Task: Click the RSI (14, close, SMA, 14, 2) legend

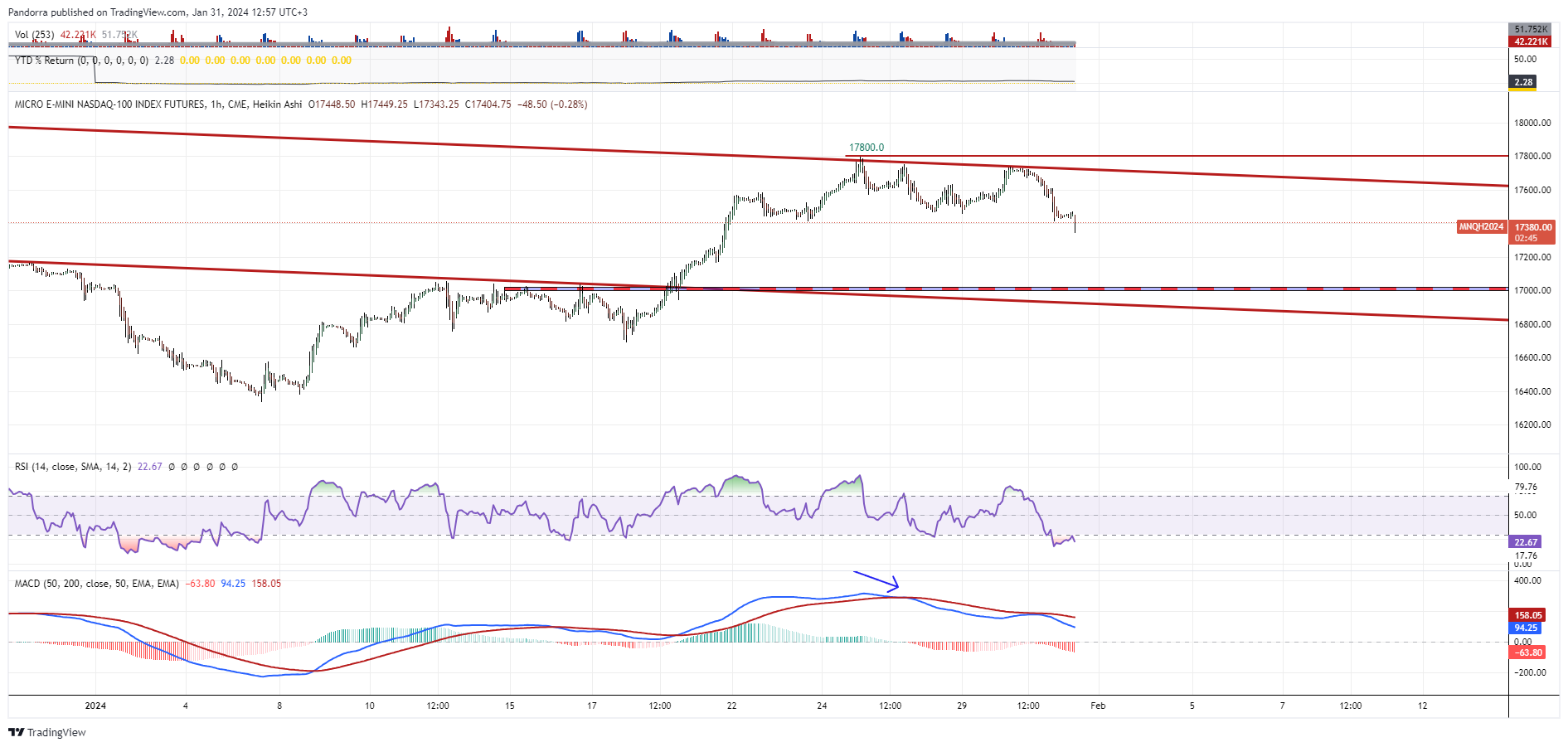Action: coord(73,467)
